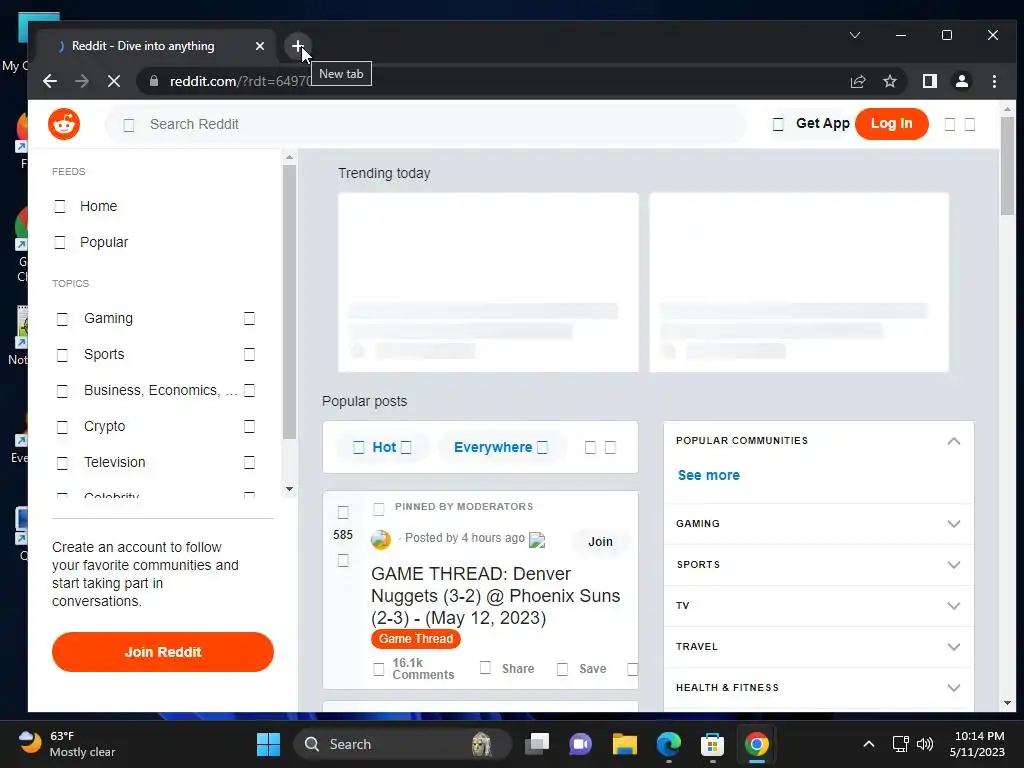Viewport: 1024px width, 768px height.
Task: Go back using the browser back arrow
Action: [x=50, y=81]
